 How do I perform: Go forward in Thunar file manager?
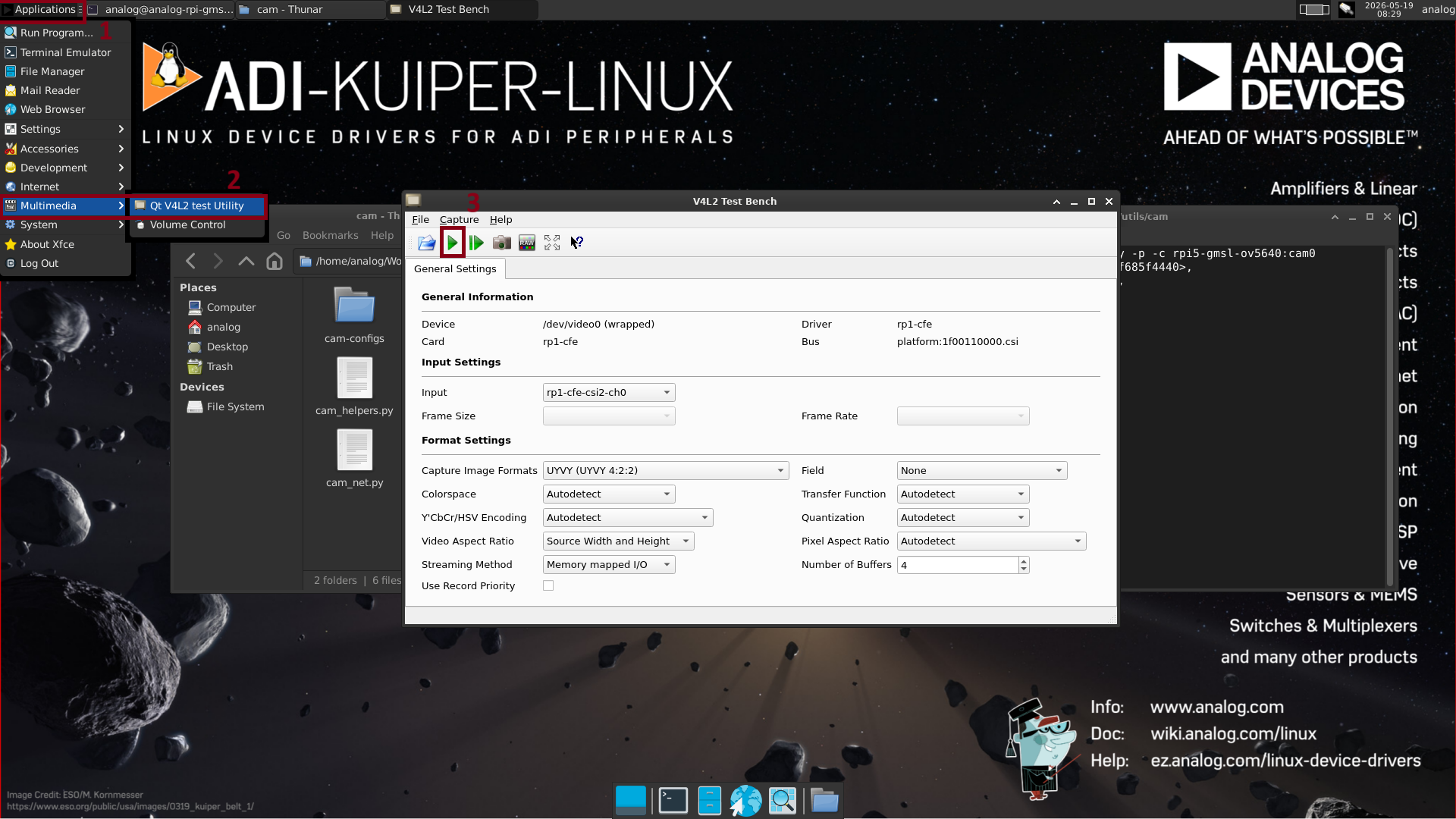pos(218,261)
